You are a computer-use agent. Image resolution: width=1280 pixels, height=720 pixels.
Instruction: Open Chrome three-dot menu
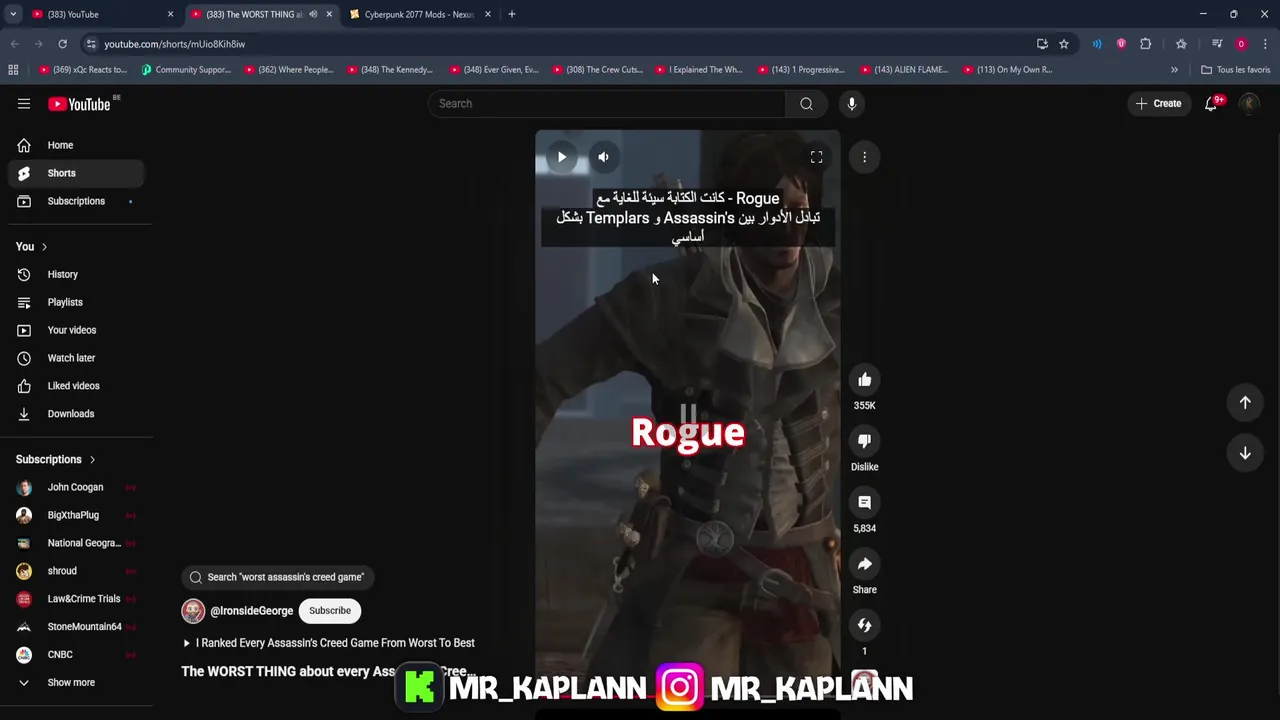1265,44
